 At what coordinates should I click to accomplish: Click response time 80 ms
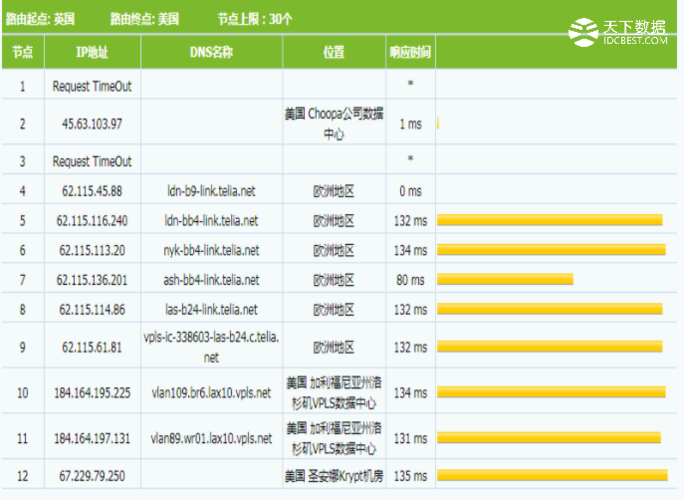point(410,280)
